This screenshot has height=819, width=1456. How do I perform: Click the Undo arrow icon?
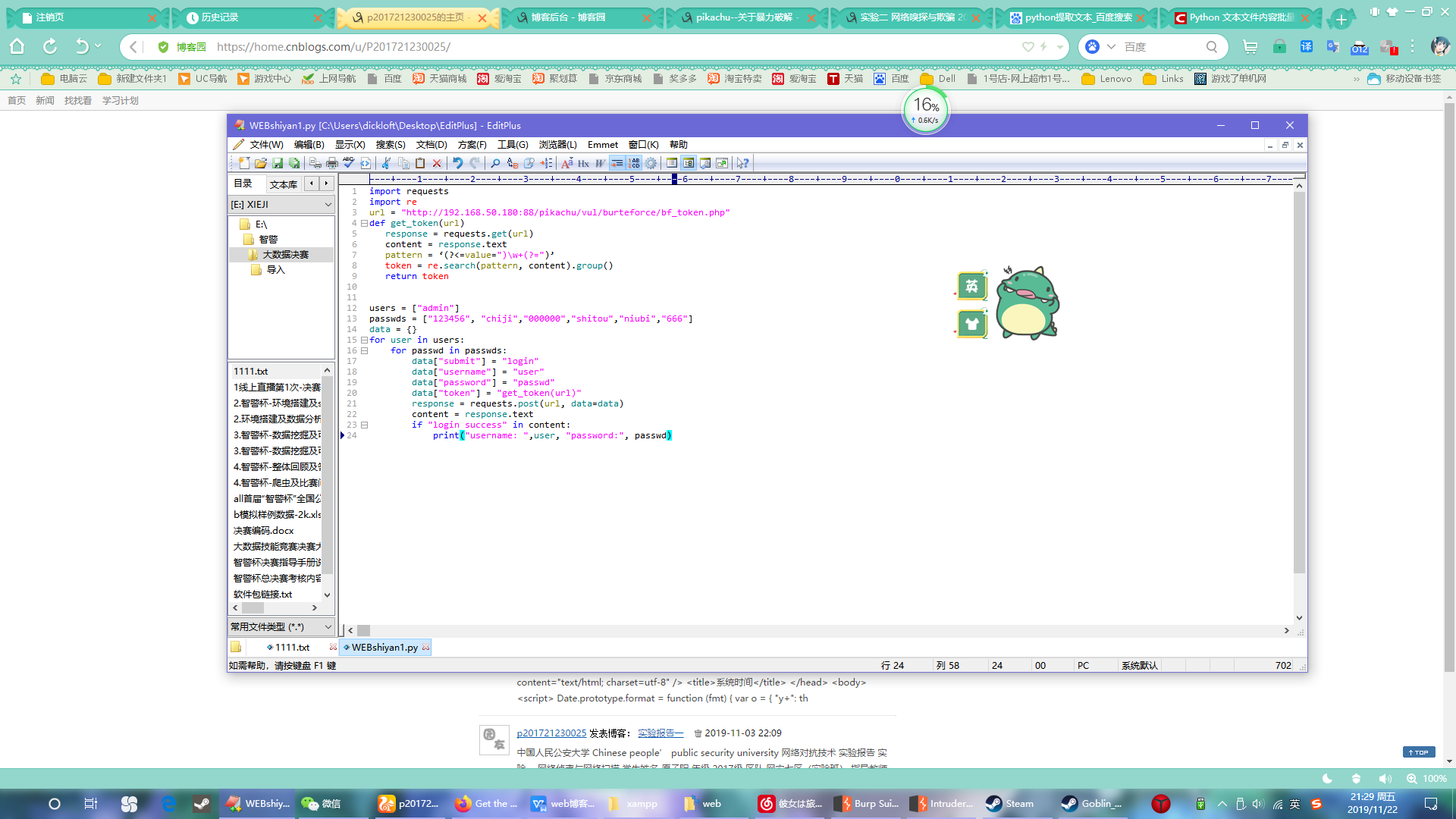point(457,163)
